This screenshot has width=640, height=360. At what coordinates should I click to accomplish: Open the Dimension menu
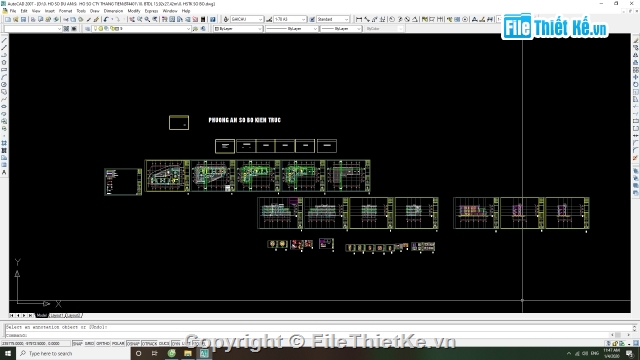(113, 11)
